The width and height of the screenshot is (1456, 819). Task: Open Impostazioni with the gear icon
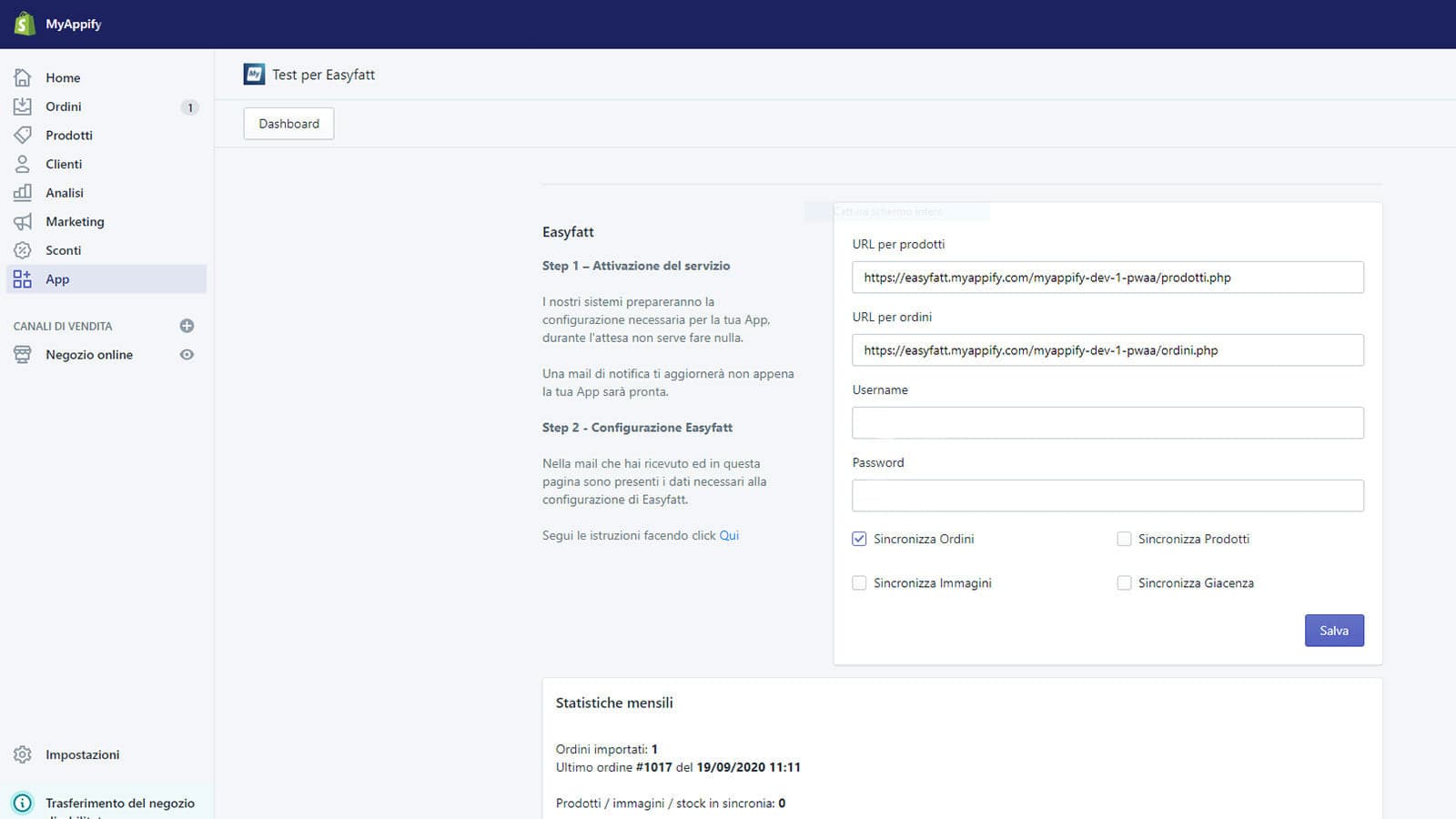click(x=22, y=754)
